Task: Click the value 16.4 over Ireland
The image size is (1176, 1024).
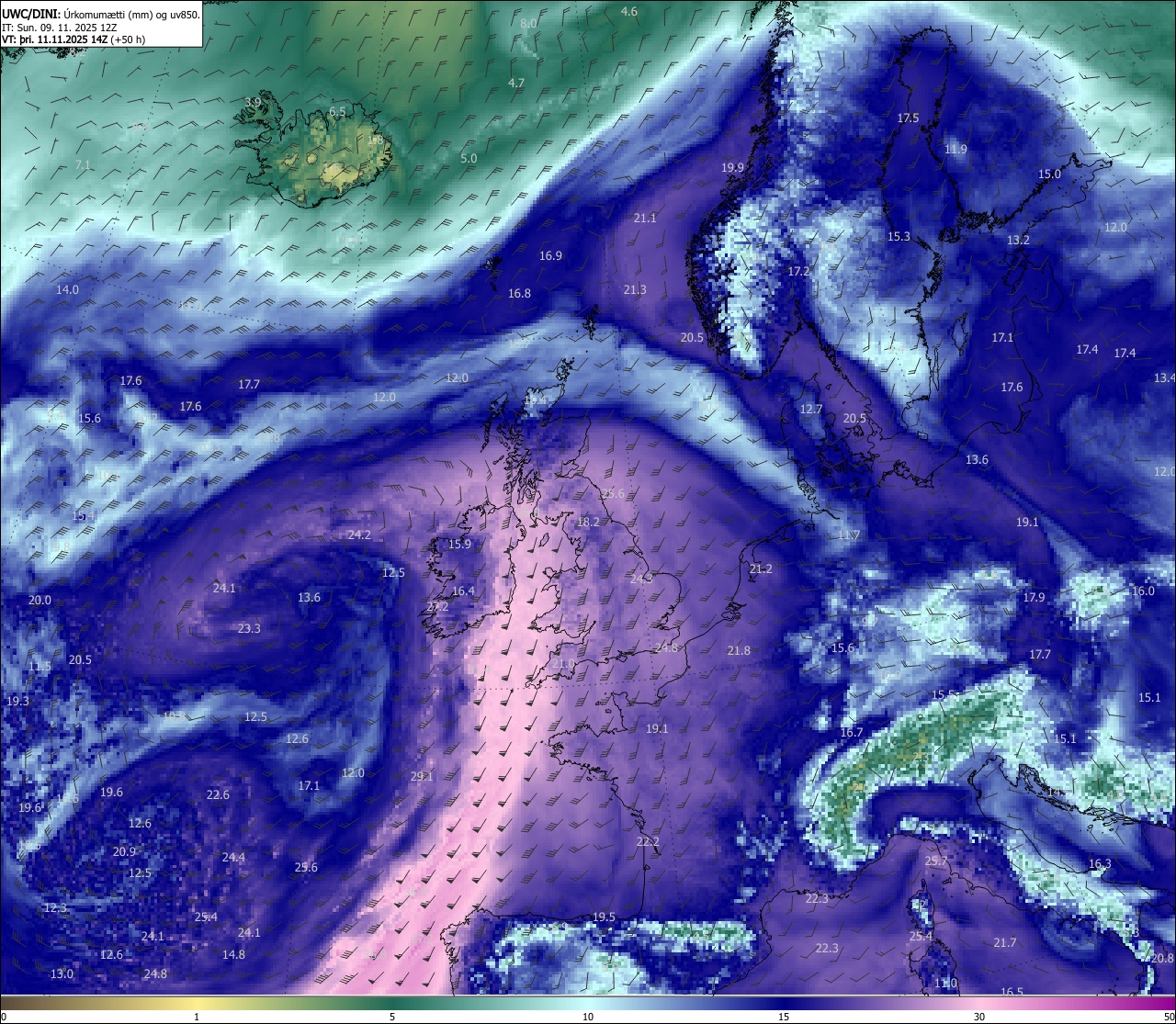Action: [463, 591]
